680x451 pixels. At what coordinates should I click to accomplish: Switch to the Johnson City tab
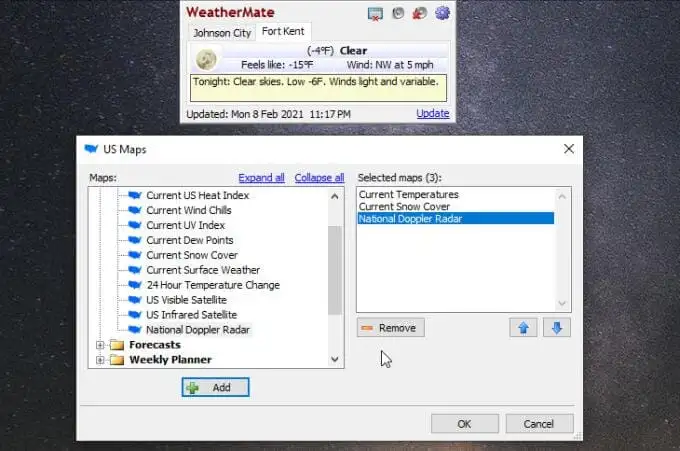pyautogui.click(x=222, y=33)
